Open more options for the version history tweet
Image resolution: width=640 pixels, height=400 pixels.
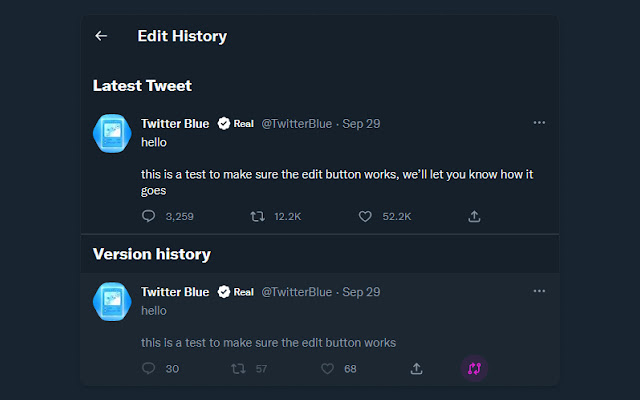pos(539,291)
